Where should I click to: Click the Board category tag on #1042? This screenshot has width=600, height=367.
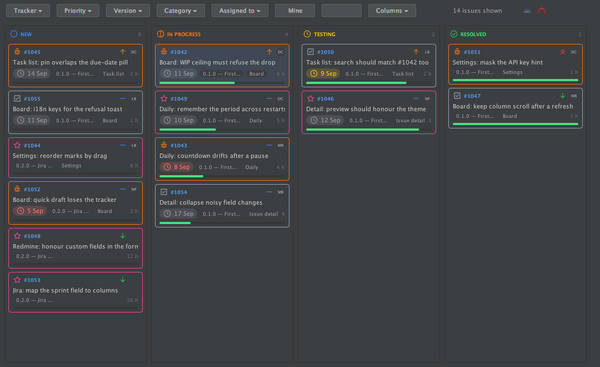point(256,74)
